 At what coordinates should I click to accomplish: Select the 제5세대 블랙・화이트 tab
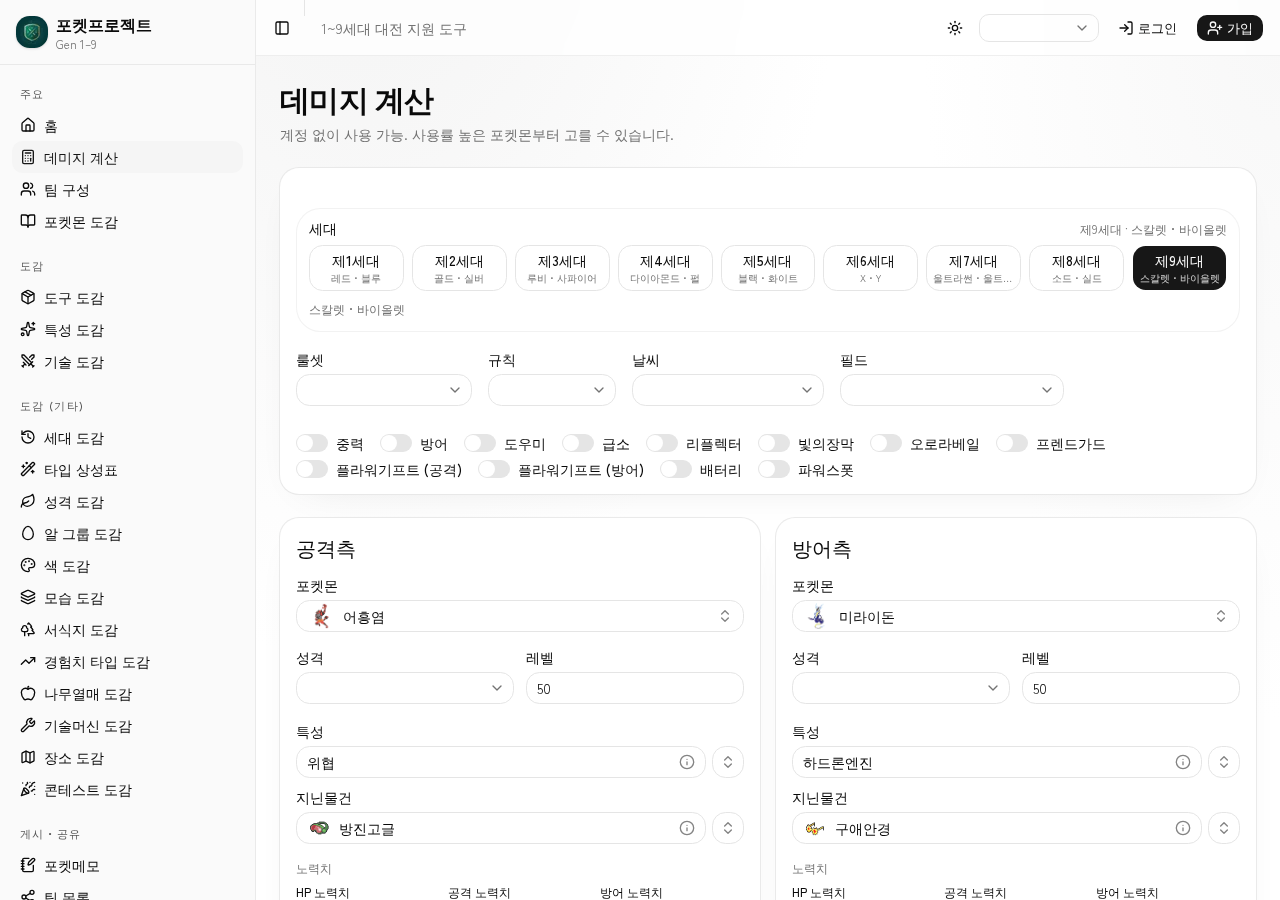pos(768,268)
